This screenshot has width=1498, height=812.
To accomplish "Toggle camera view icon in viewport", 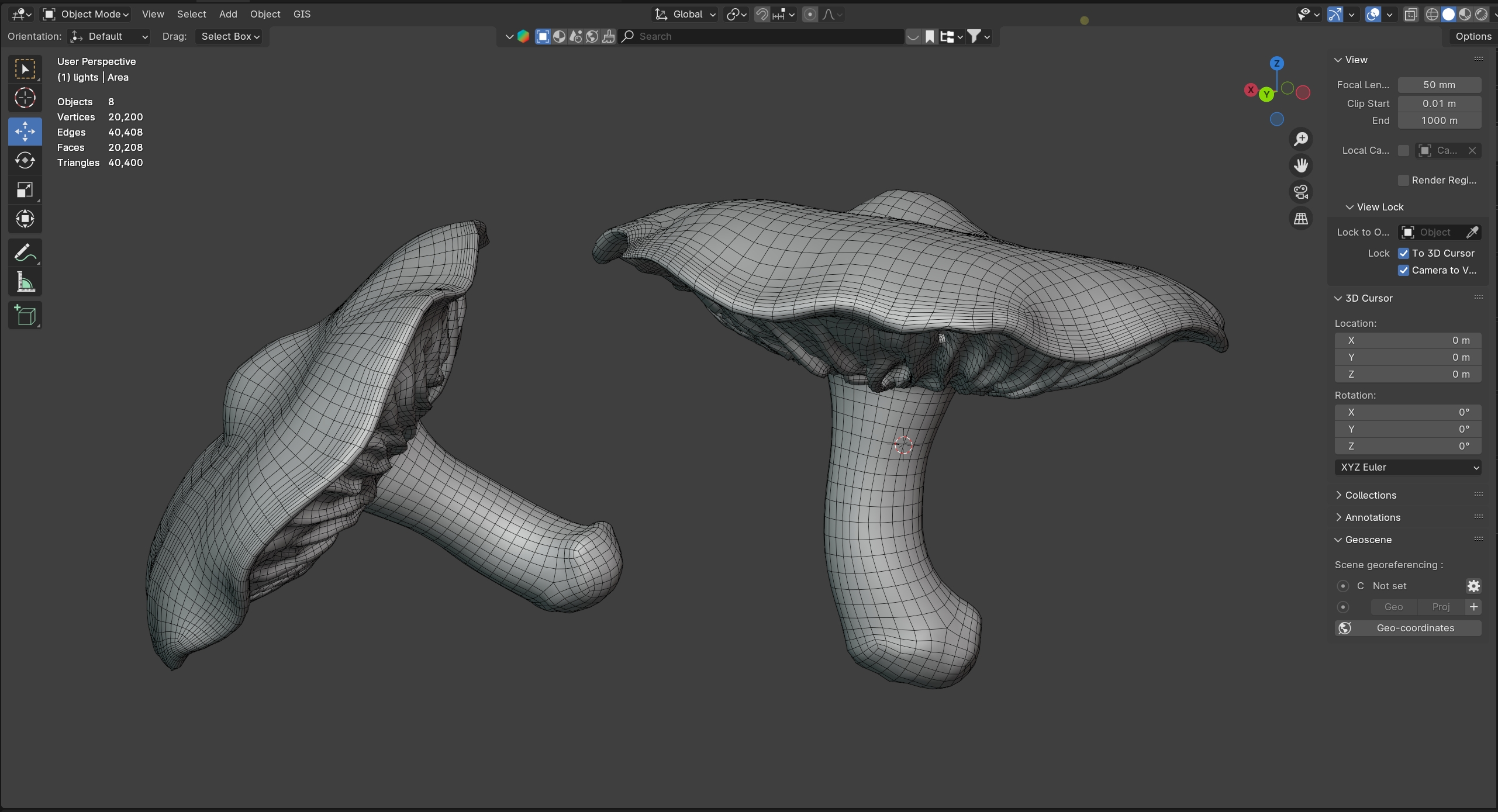I will [x=1300, y=192].
